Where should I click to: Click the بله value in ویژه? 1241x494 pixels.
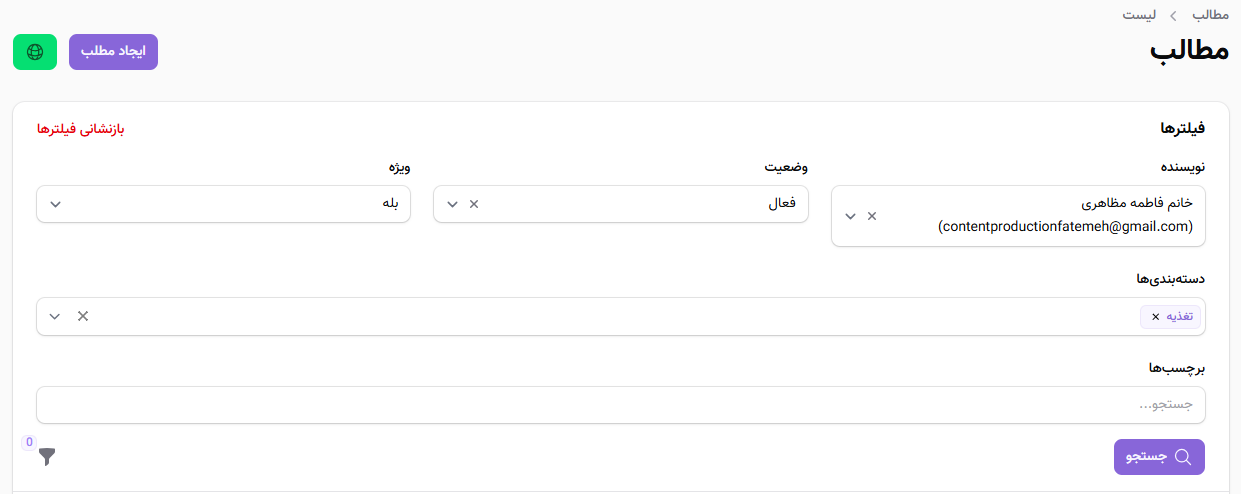(x=390, y=204)
